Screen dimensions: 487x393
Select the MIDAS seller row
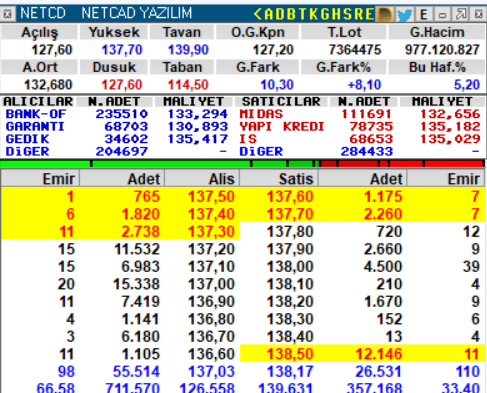(x=360, y=114)
